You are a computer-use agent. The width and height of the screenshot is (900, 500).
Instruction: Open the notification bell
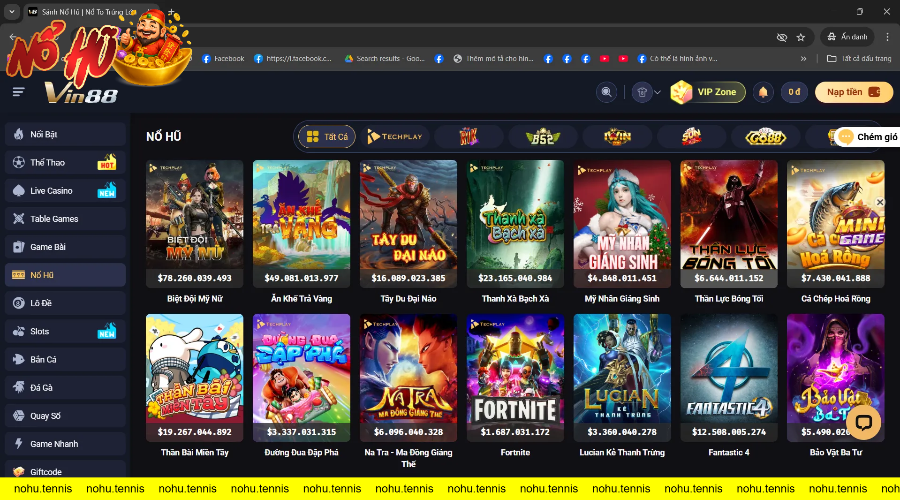pyautogui.click(x=763, y=92)
